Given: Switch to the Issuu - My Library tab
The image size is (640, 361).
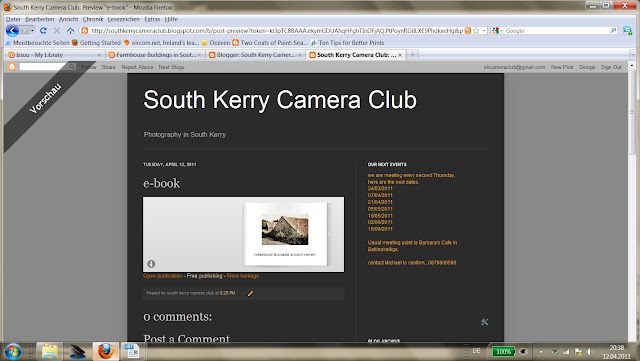Looking at the screenshot, I should coord(54,55).
